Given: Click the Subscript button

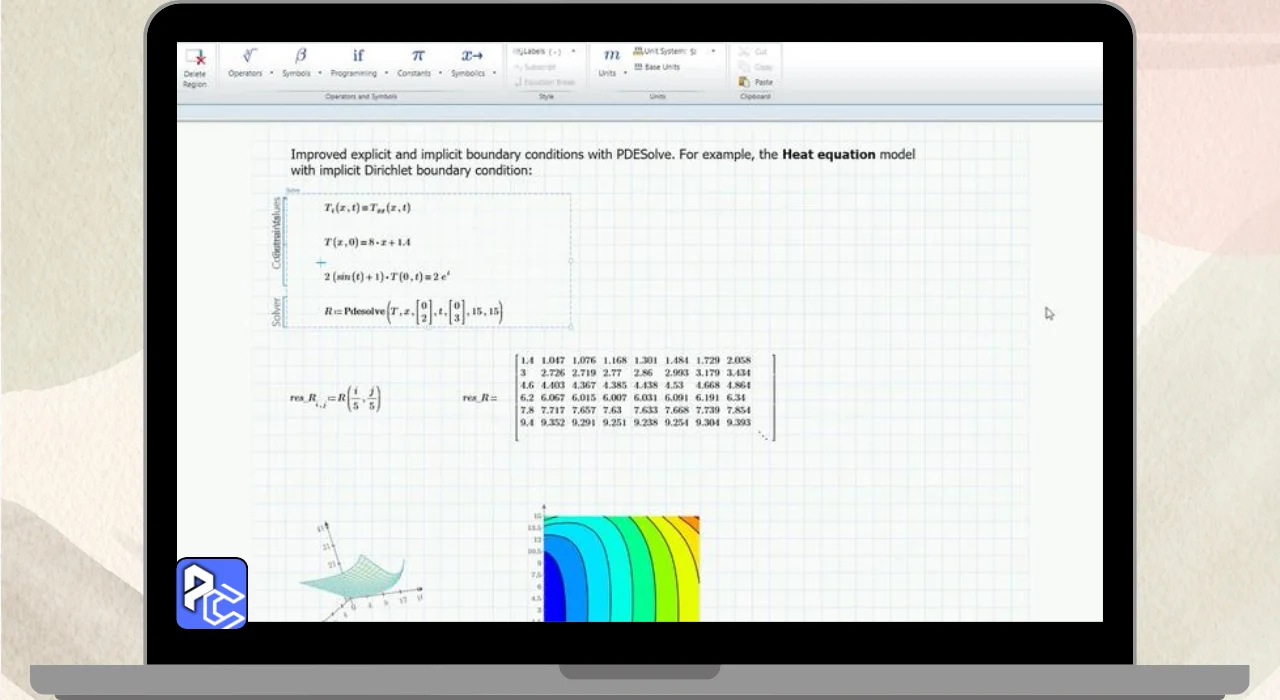Looking at the screenshot, I should [533, 67].
